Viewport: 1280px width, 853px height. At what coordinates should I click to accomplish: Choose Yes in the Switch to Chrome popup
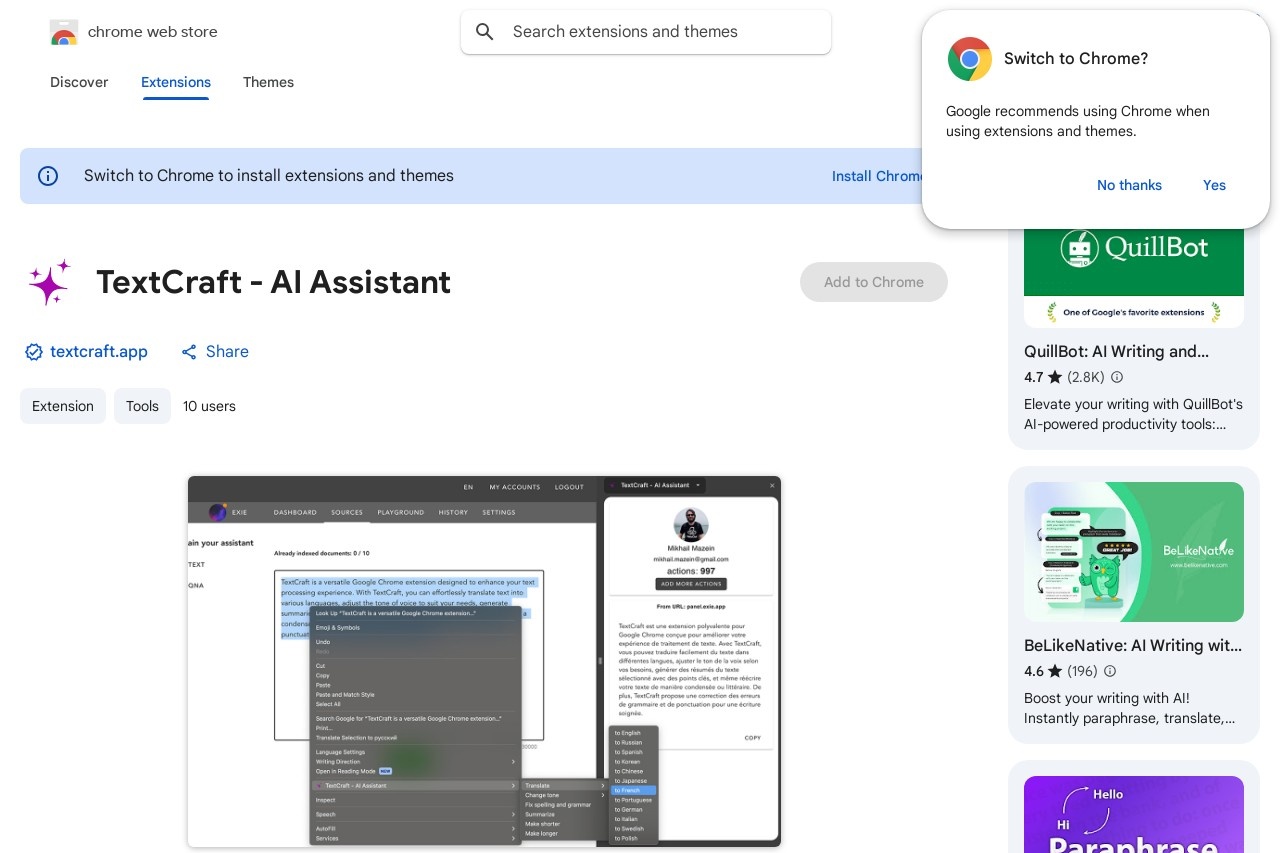pos(1214,185)
